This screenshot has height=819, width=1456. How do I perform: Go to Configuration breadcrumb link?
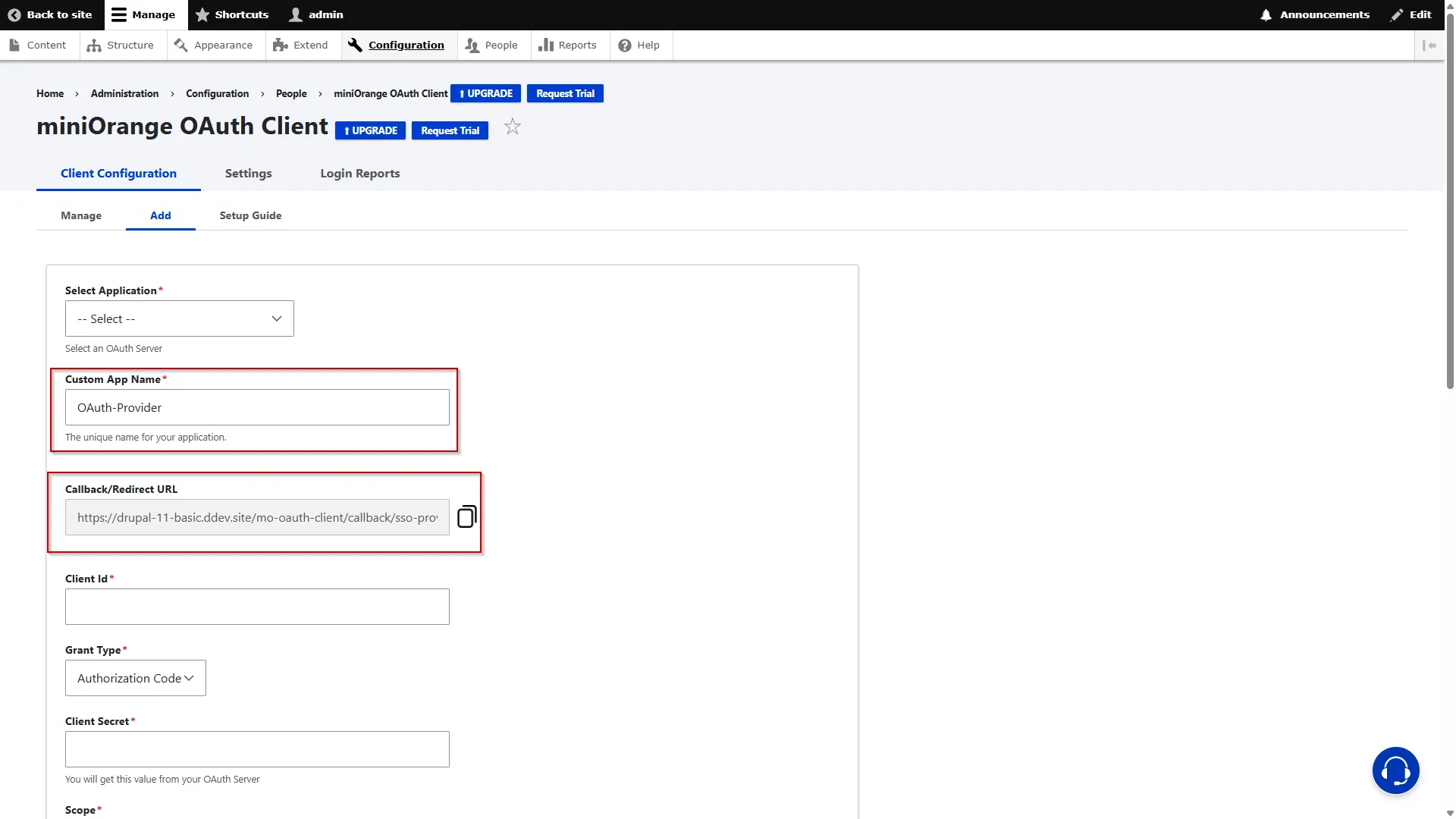pos(217,93)
